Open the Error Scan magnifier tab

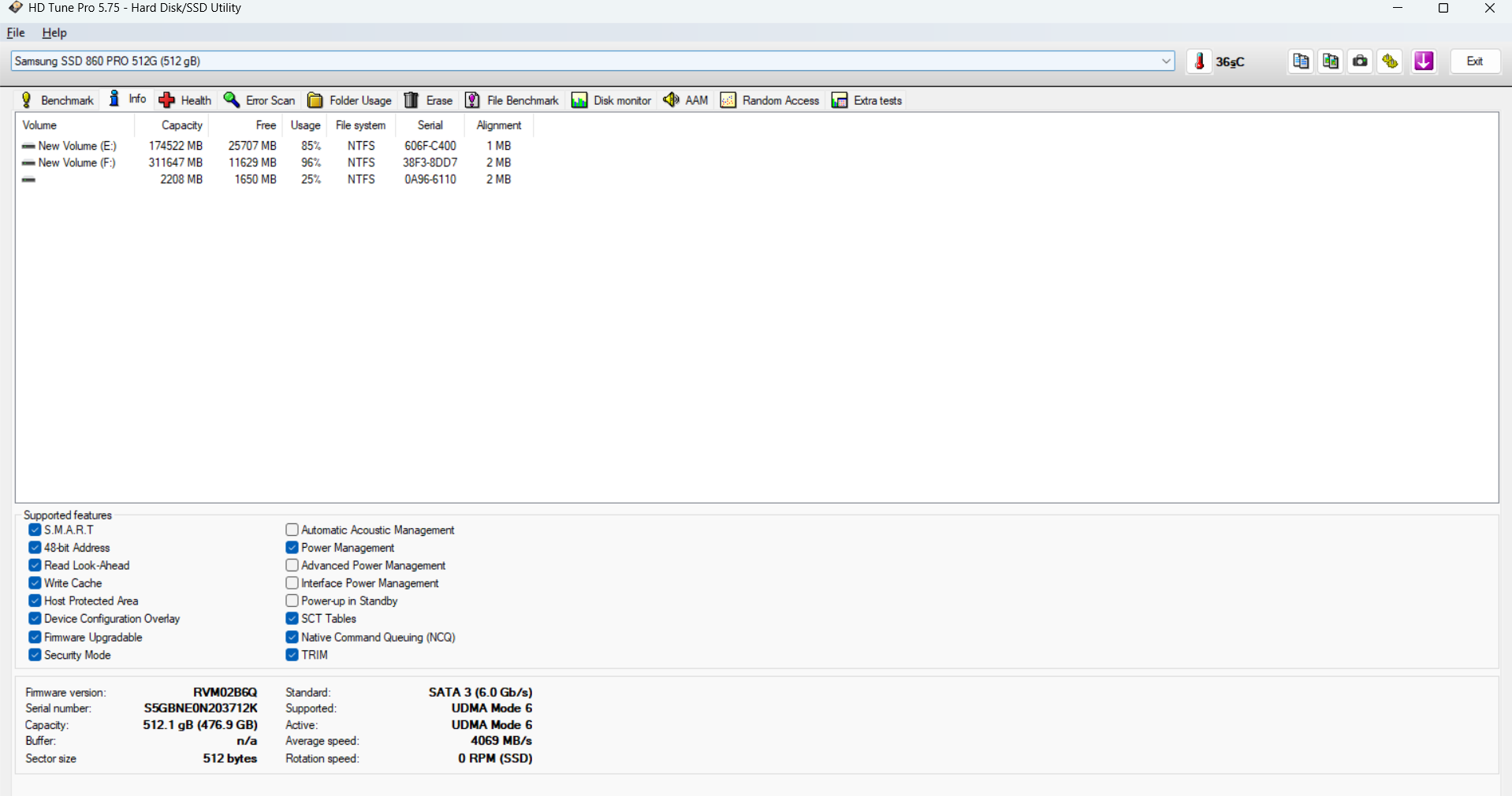pos(259,100)
